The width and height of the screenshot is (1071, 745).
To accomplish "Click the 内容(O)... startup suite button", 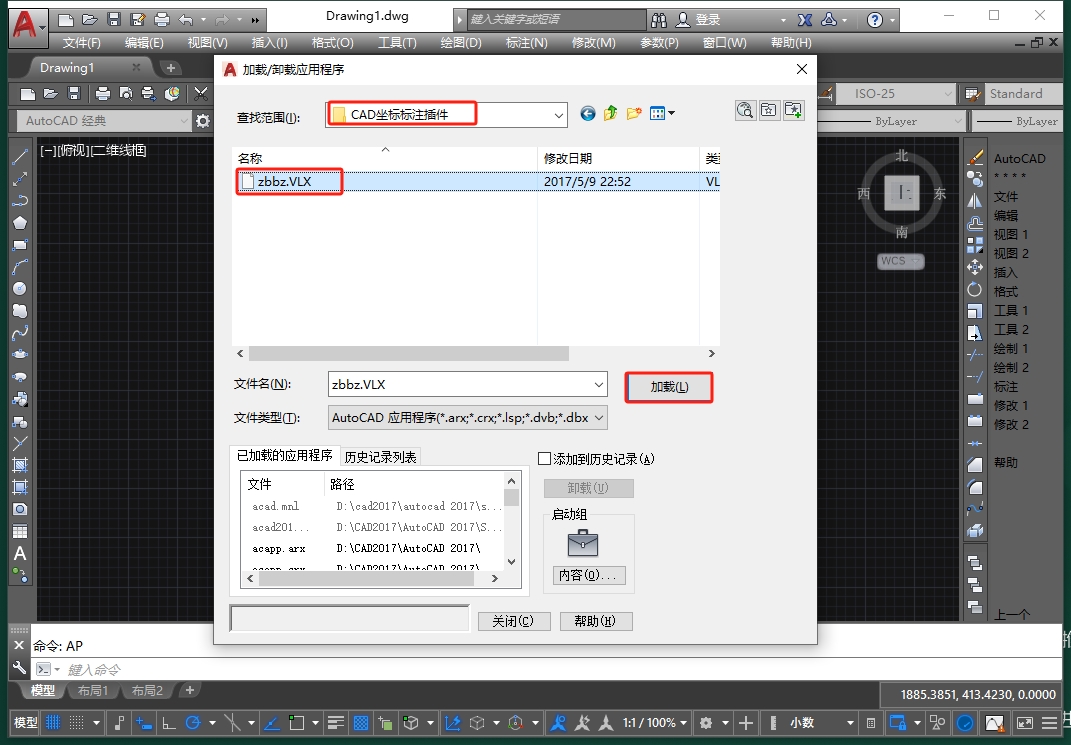I will [588, 575].
